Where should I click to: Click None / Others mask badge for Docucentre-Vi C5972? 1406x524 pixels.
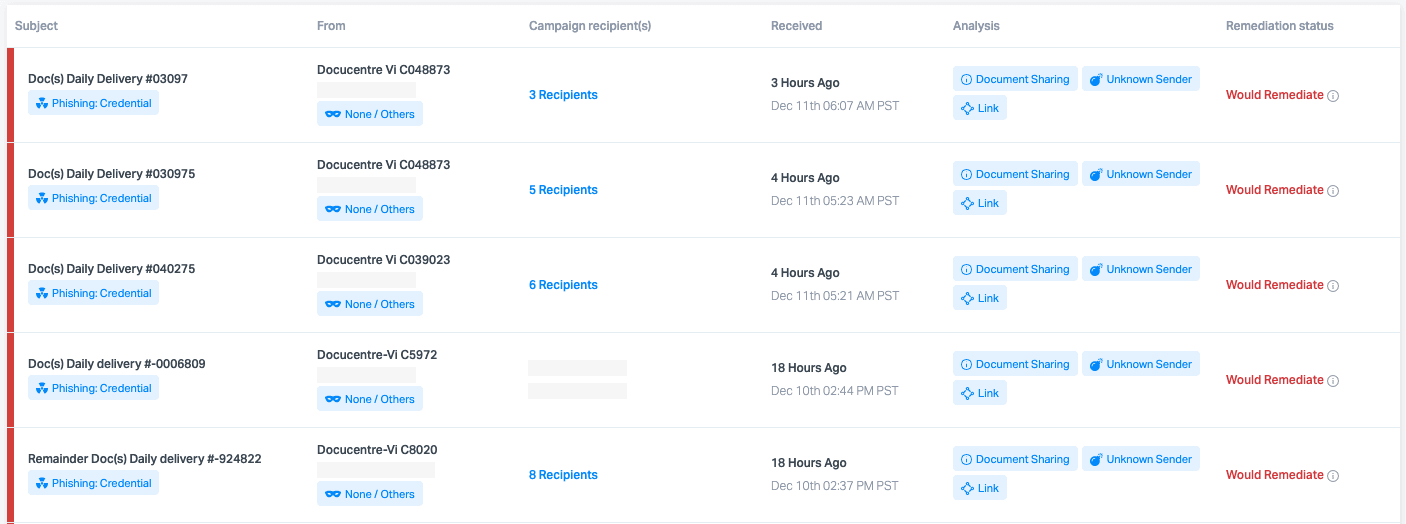point(370,399)
